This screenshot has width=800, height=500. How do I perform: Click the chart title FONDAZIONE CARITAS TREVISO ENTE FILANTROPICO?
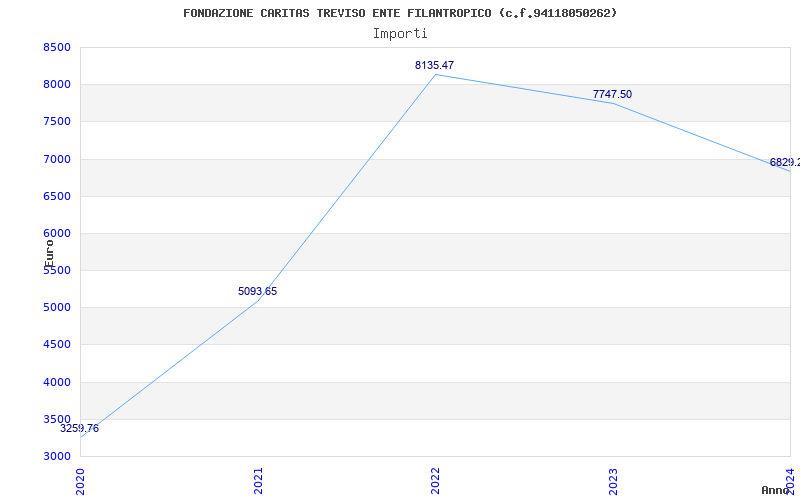coord(399,13)
